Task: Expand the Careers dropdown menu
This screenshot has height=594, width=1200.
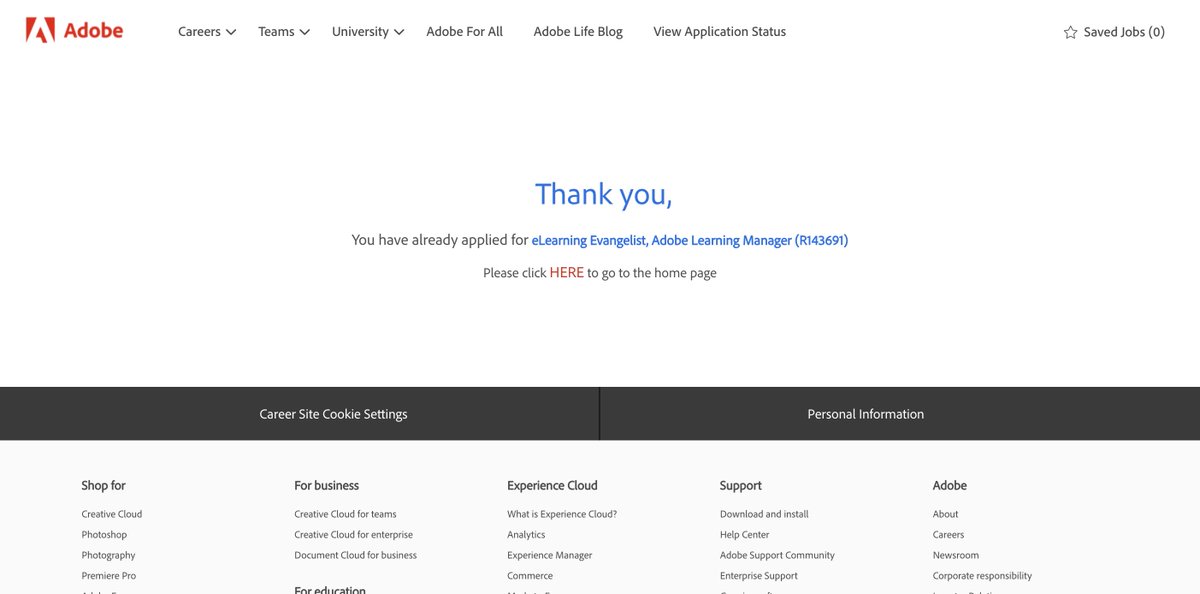Action: click(x=207, y=32)
